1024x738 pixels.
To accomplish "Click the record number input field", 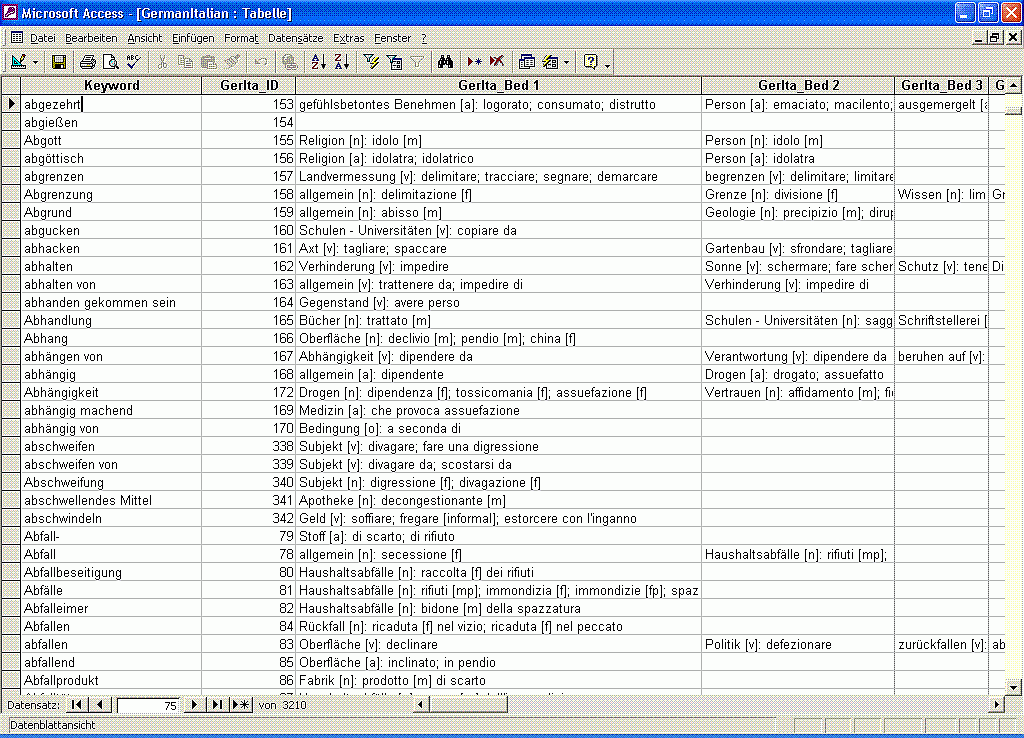I will coord(148,705).
